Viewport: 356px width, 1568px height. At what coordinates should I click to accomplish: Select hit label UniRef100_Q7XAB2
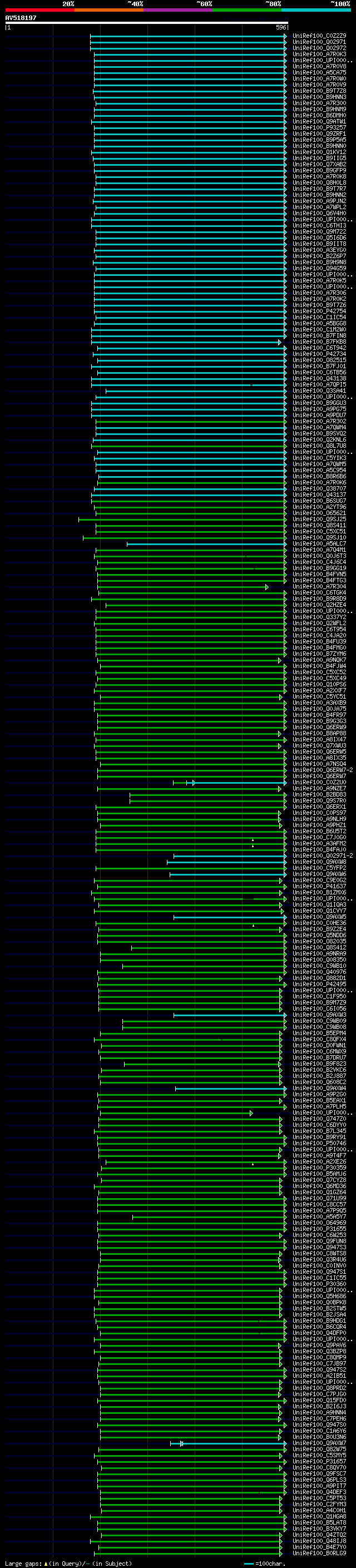[x=319, y=164]
